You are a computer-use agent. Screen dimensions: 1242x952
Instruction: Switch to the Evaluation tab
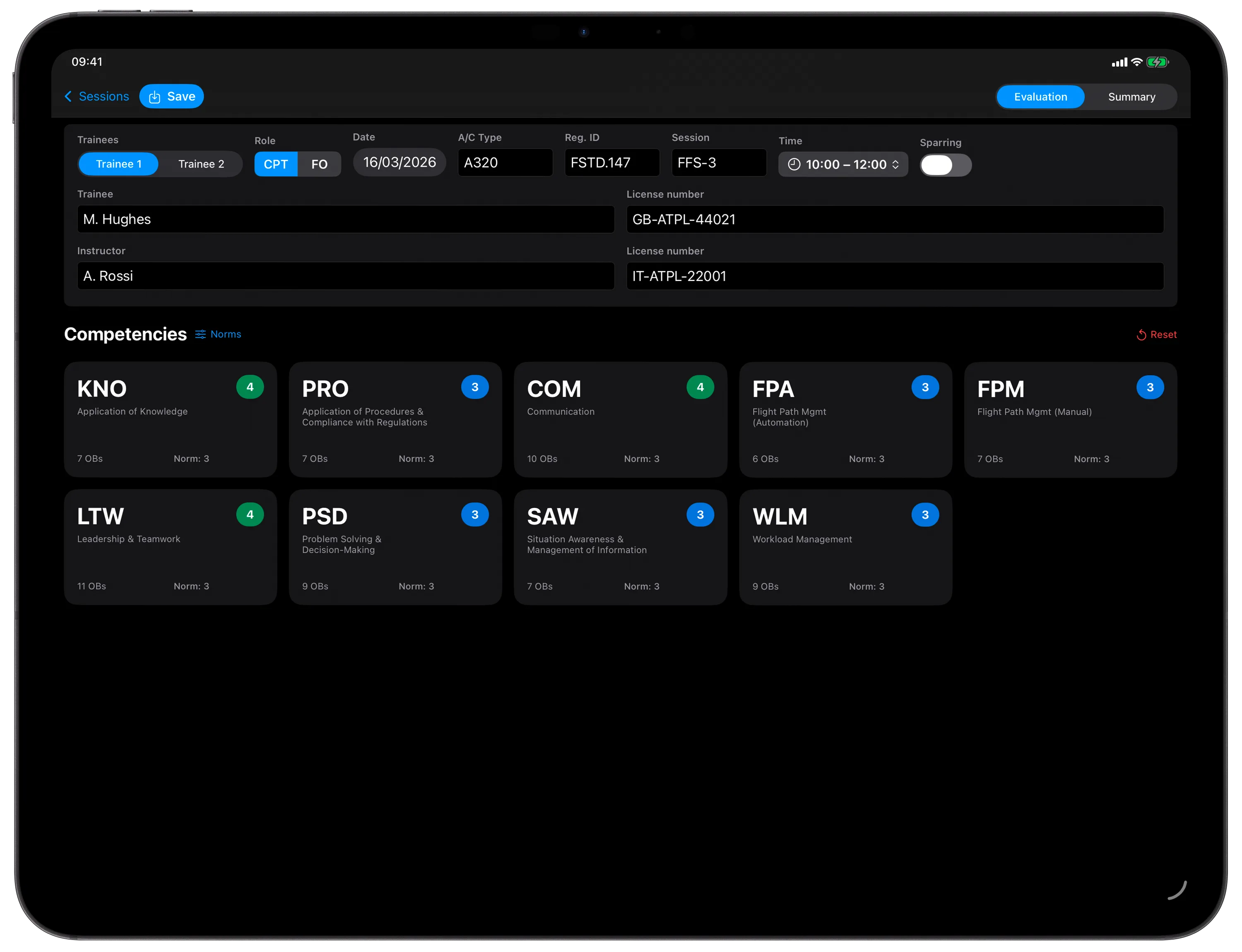click(x=1040, y=97)
